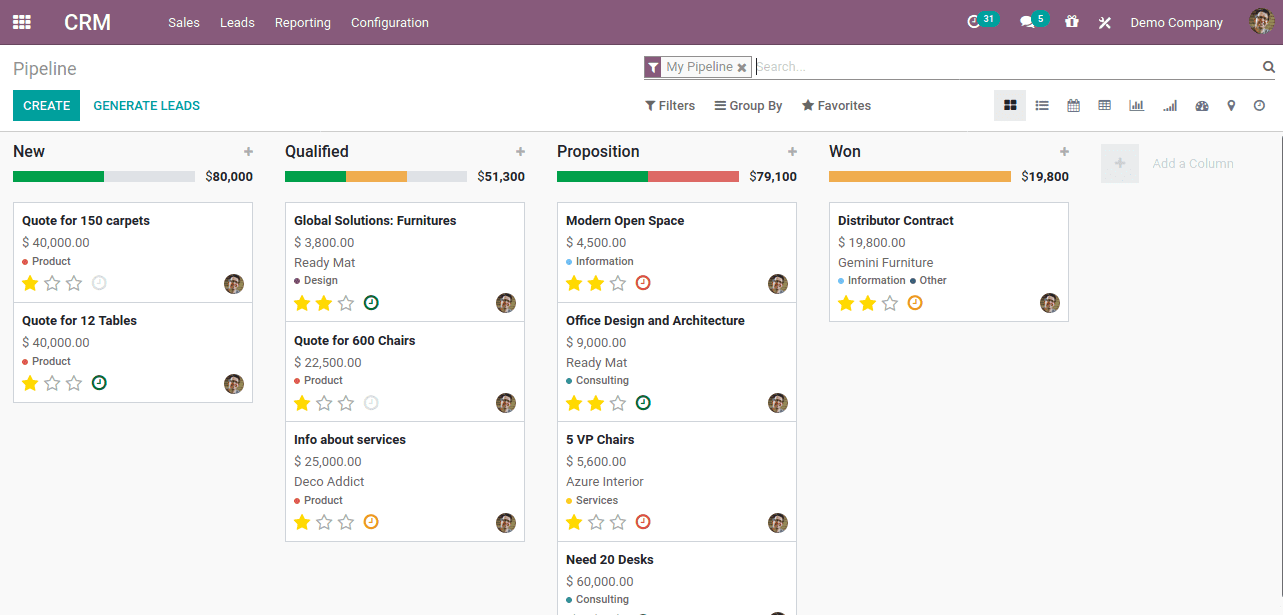Toggle third star on Office Design and Architecture
Screen dimensions: 1283x615
pos(618,403)
